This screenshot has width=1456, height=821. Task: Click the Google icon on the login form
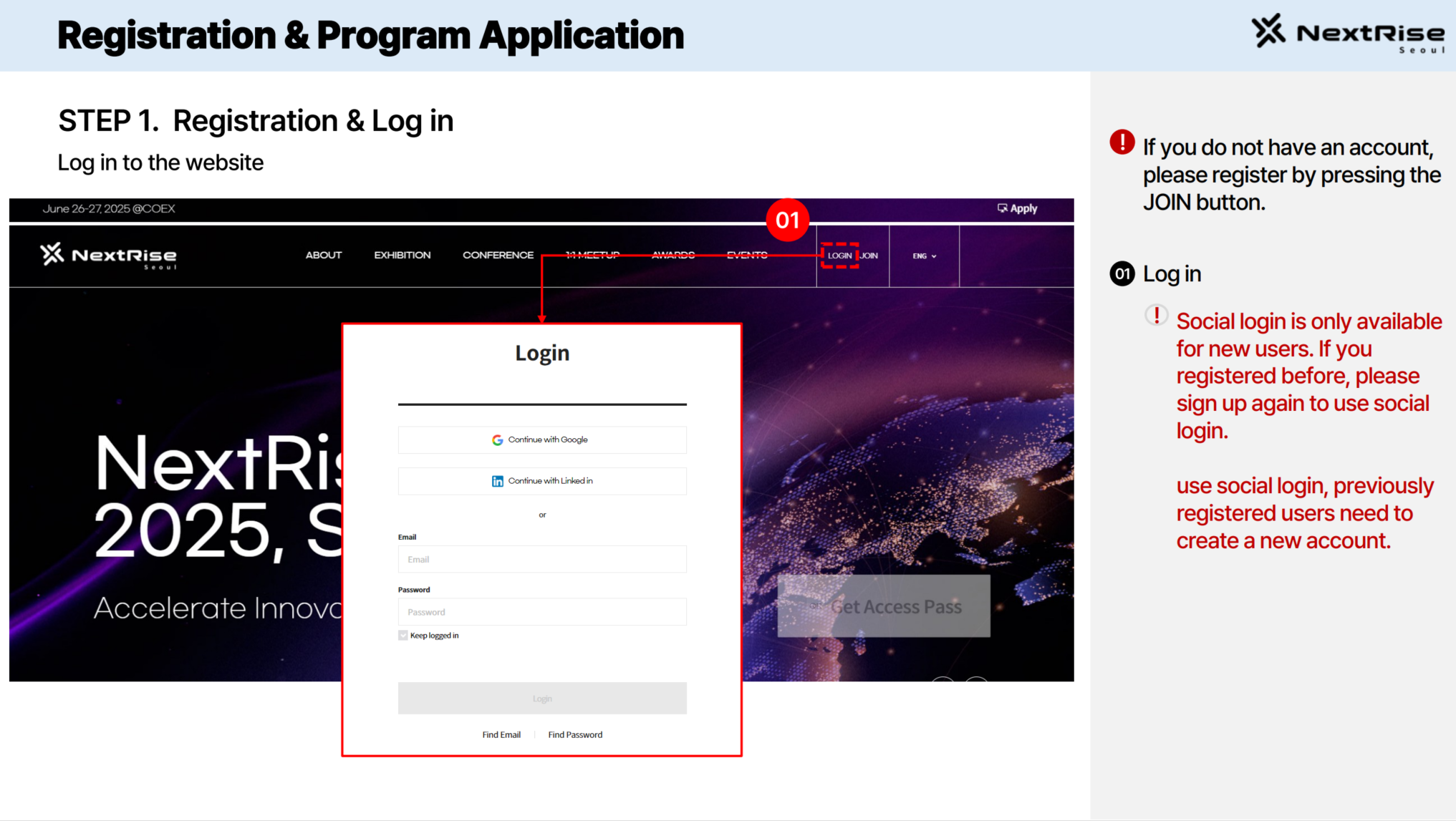tap(497, 440)
